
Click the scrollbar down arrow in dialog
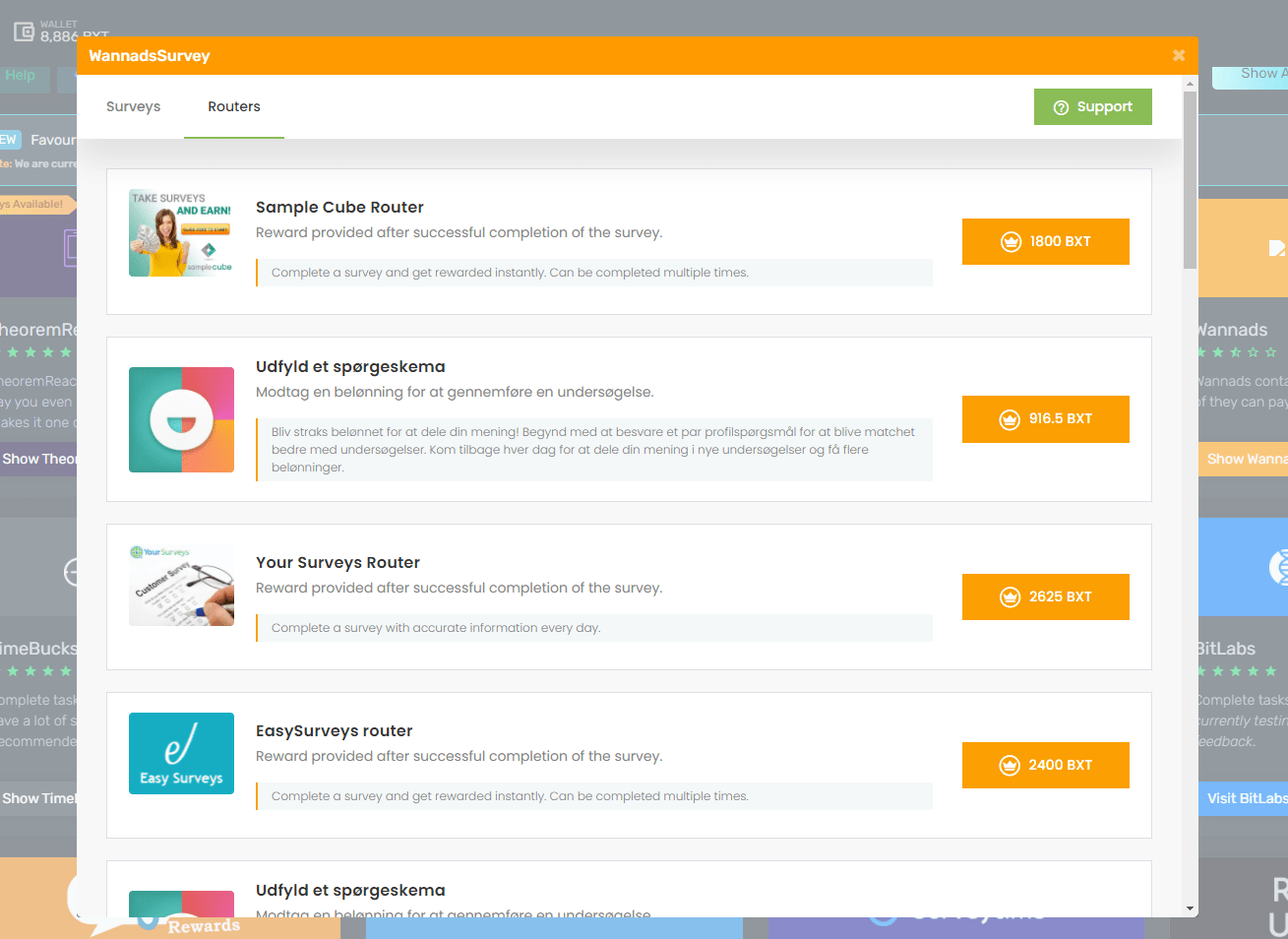pyautogui.click(x=1190, y=908)
